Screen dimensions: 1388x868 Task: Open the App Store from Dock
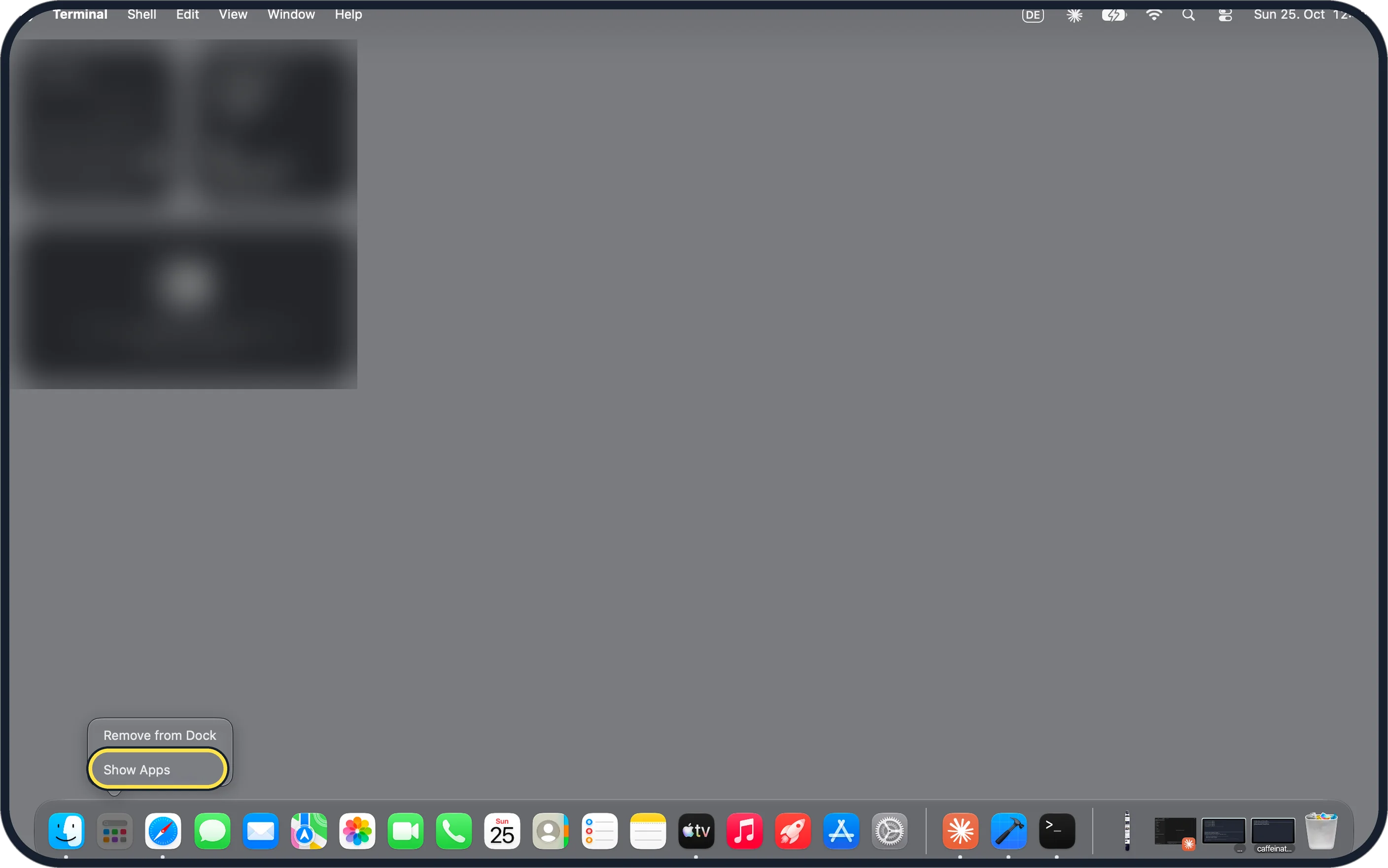click(x=841, y=831)
